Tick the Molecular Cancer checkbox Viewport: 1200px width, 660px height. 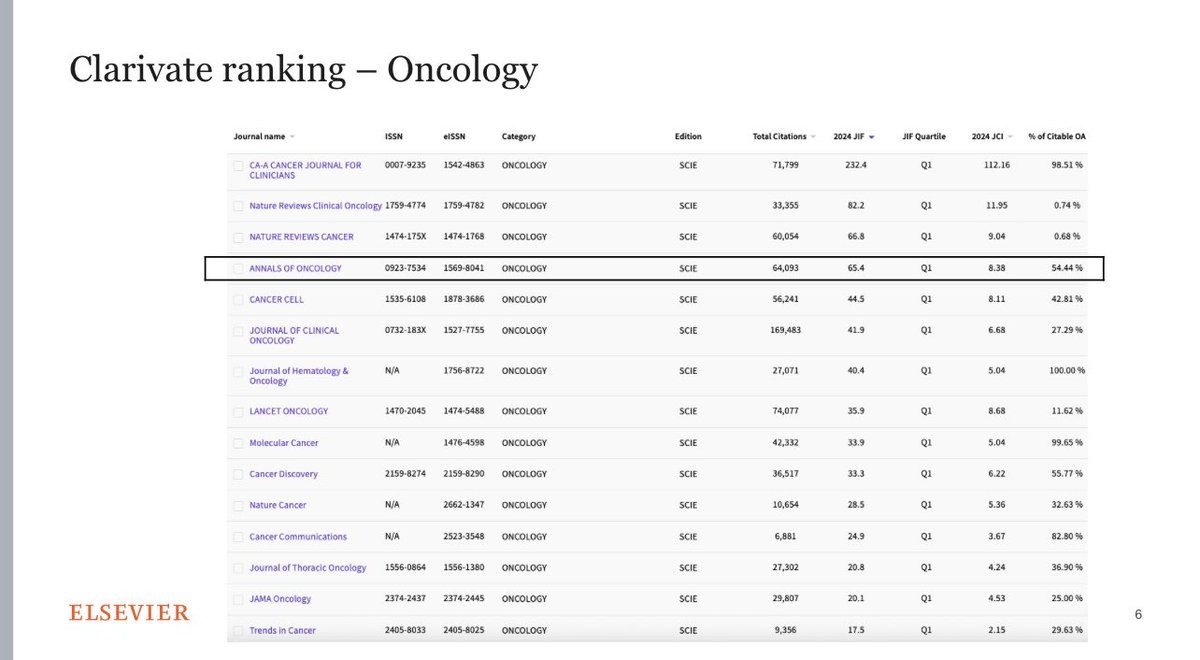[x=238, y=443]
